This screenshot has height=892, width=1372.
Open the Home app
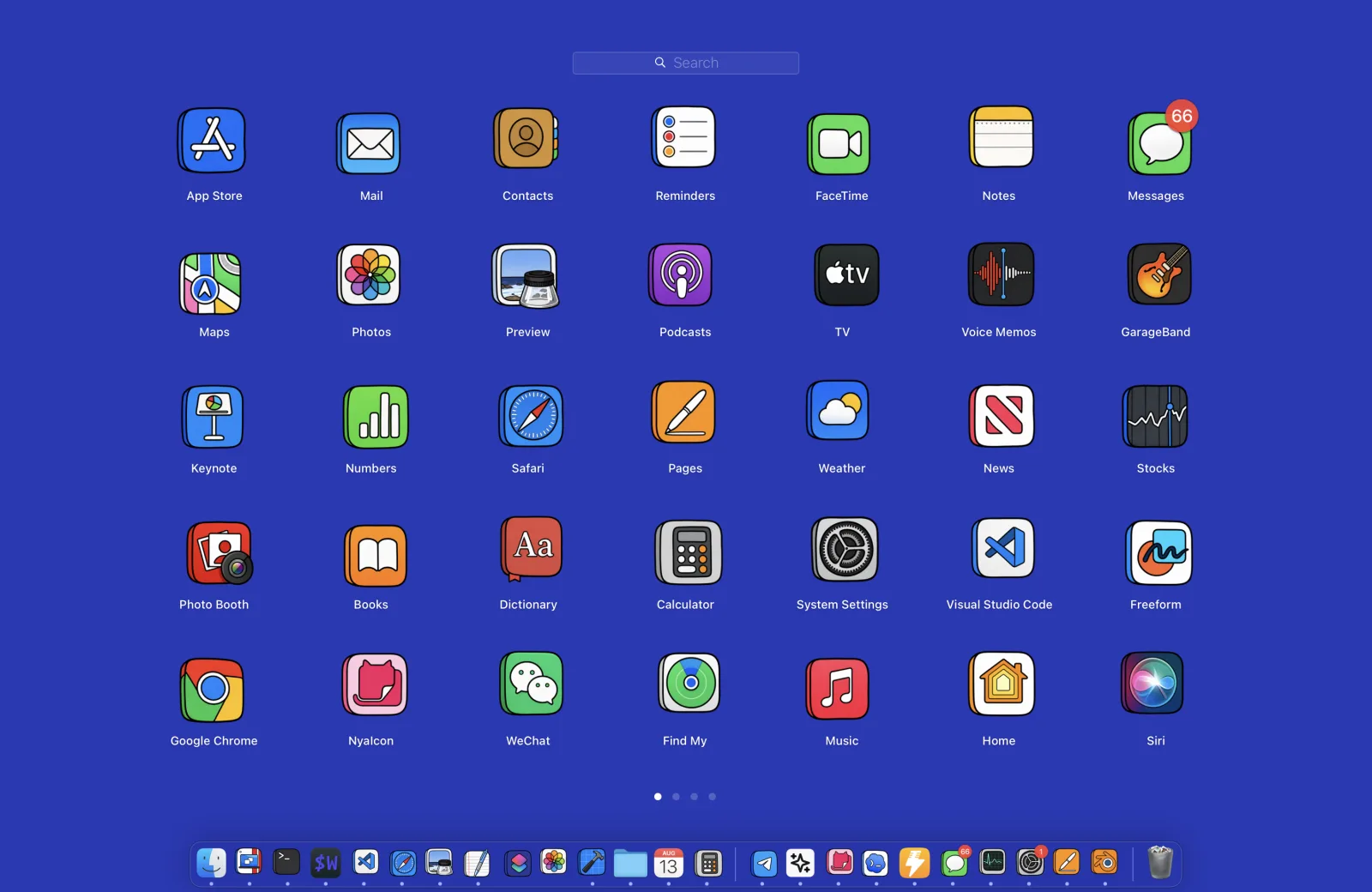tap(1002, 684)
